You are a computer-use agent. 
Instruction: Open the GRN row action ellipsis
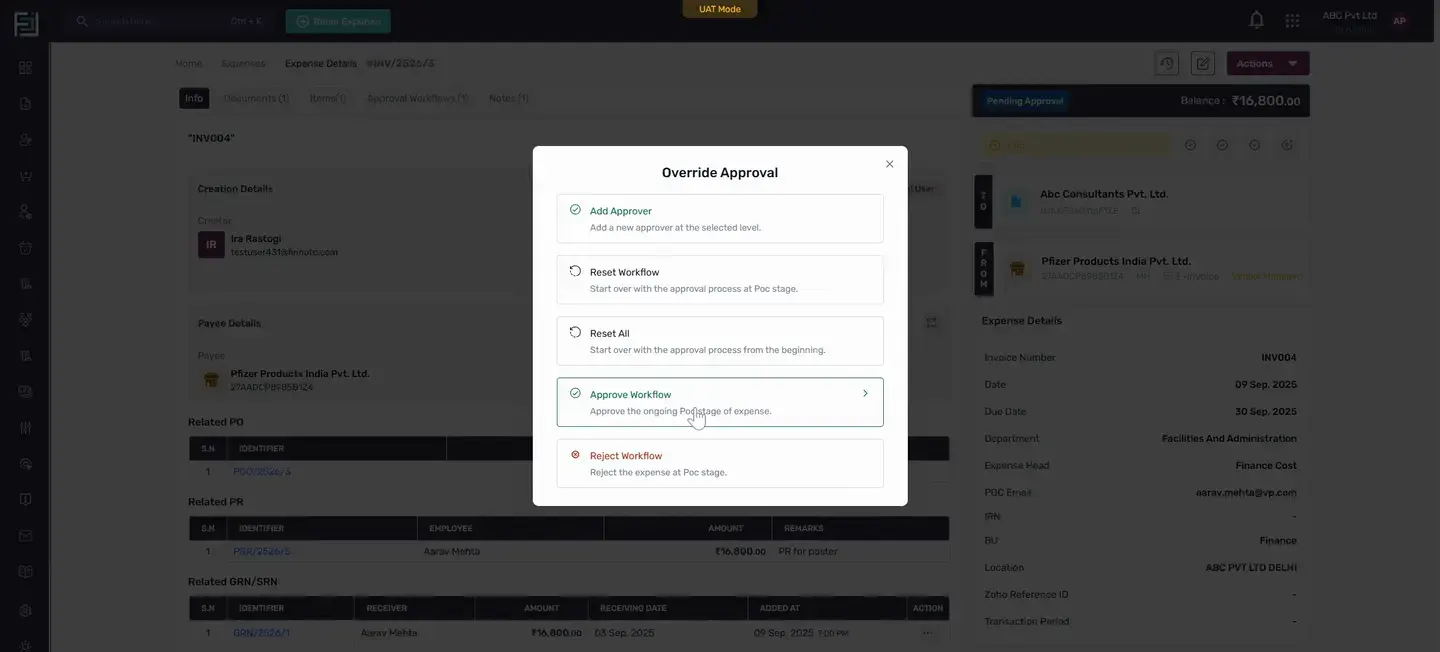tap(927, 633)
